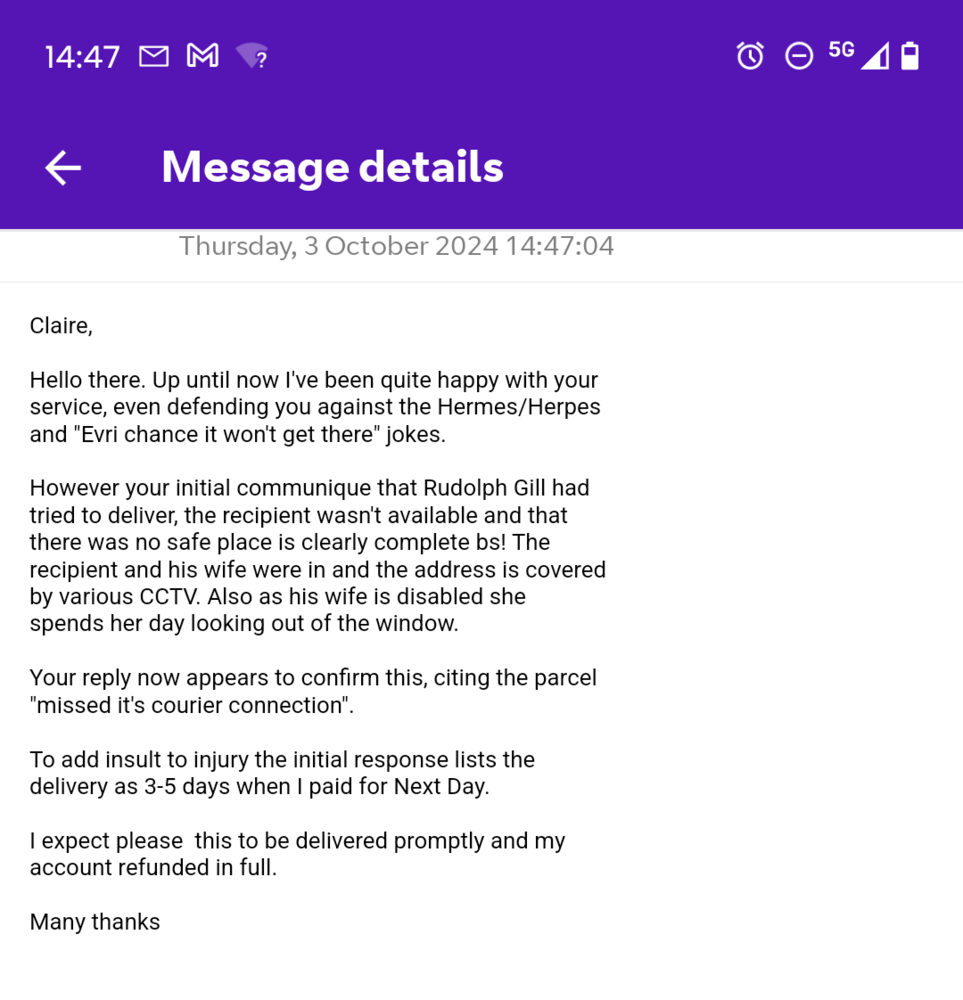Tap the Thursday, 3 October 2024 timestamp

pyautogui.click(x=396, y=246)
